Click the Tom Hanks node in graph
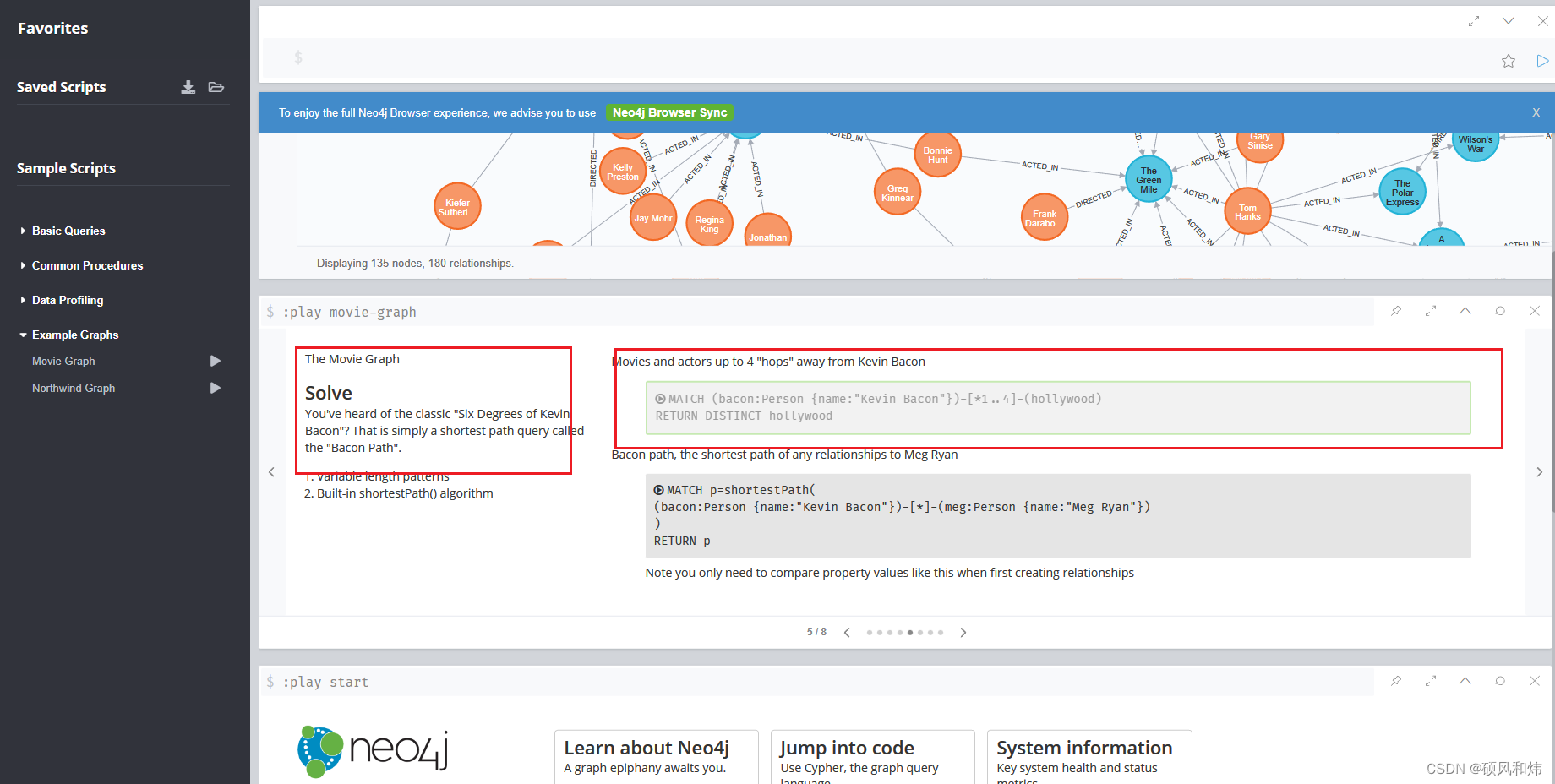Image resolution: width=1555 pixels, height=784 pixels. pyautogui.click(x=1247, y=211)
